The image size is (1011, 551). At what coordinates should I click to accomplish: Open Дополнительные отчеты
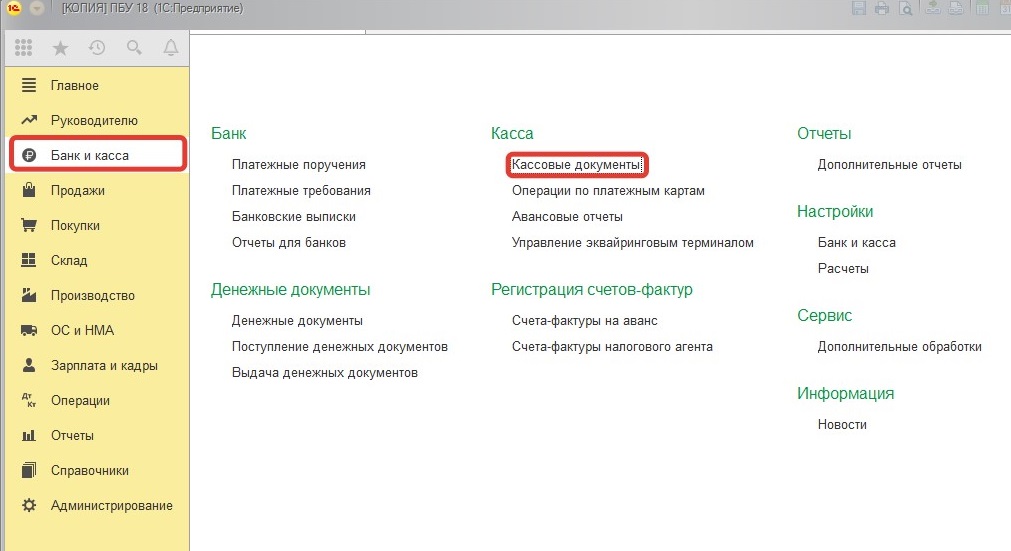click(x=890, y=164)
